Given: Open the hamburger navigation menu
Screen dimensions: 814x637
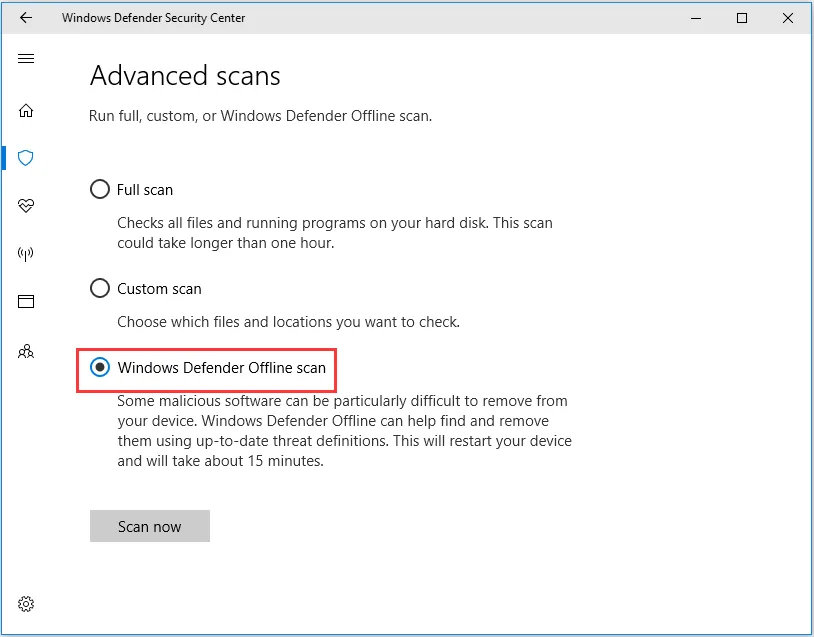Looking at the screenshot, I should (26, 58).
